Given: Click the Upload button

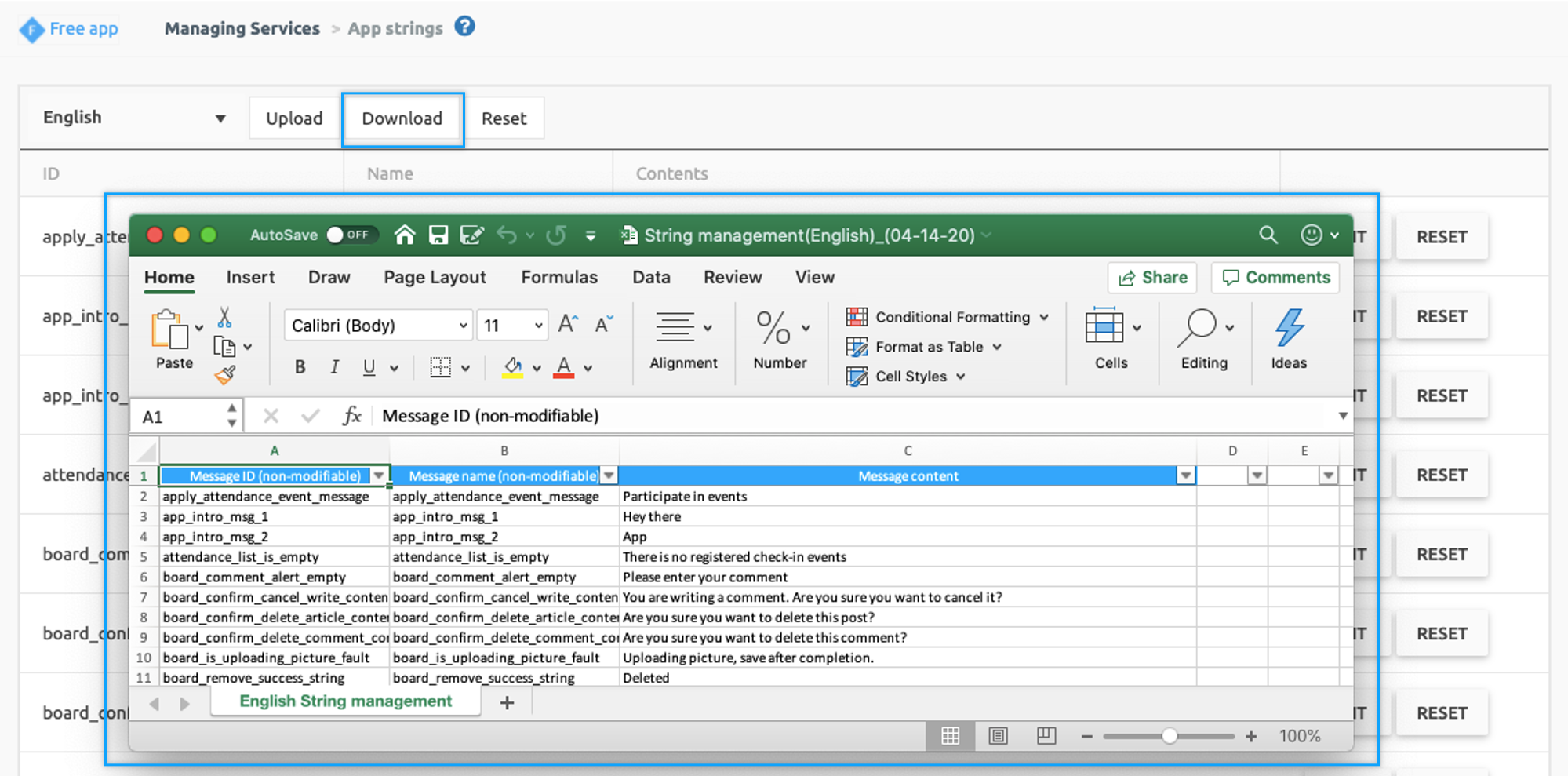Looking at the screenshot, I should coord(294,118).
